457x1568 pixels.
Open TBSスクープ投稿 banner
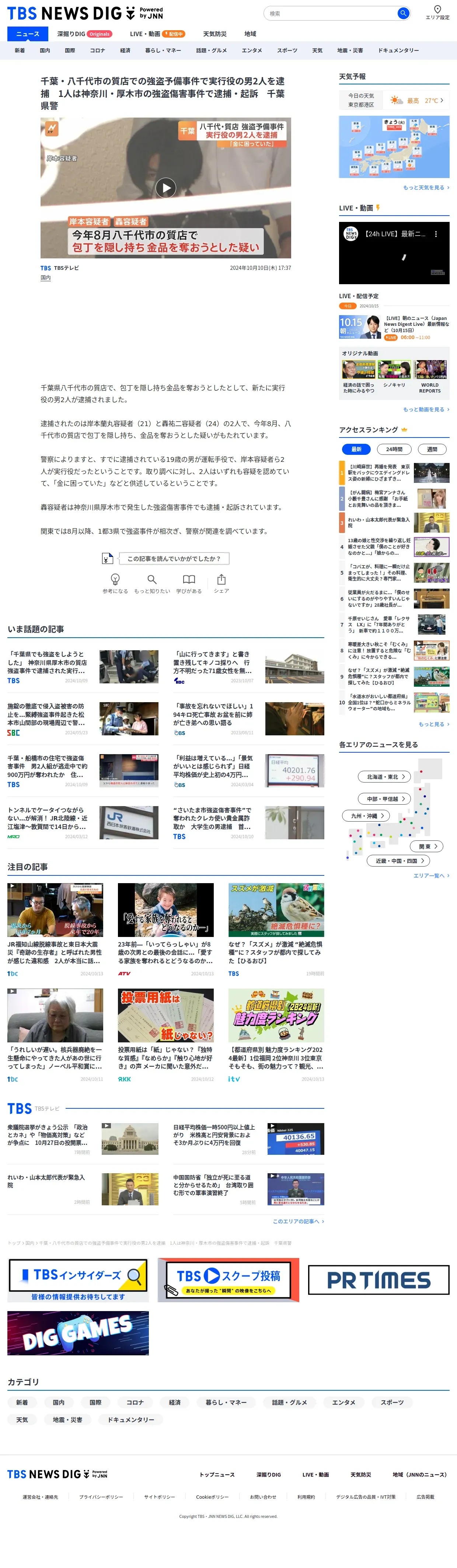pyautogui.click(x=228, y=1279)
